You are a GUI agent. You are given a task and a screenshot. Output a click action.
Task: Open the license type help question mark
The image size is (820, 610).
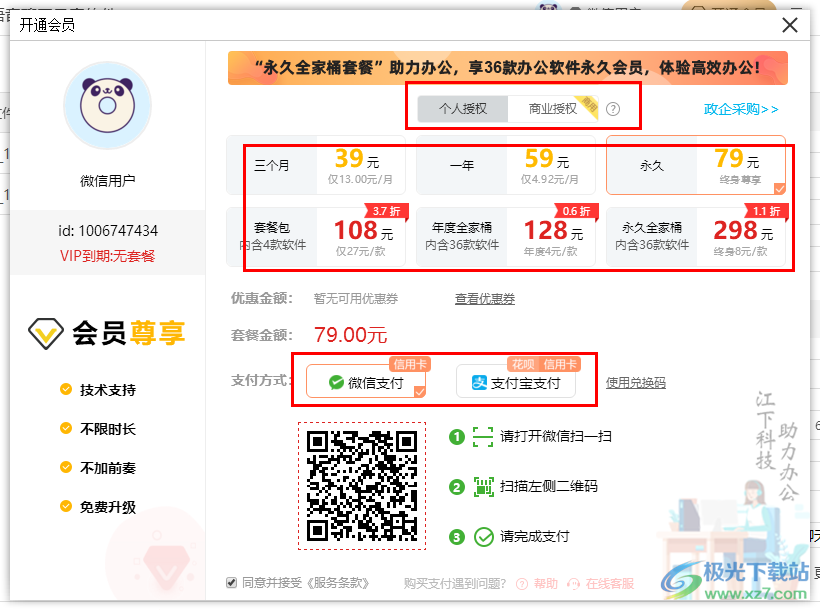pyautogui.click(x=612, y=109)
